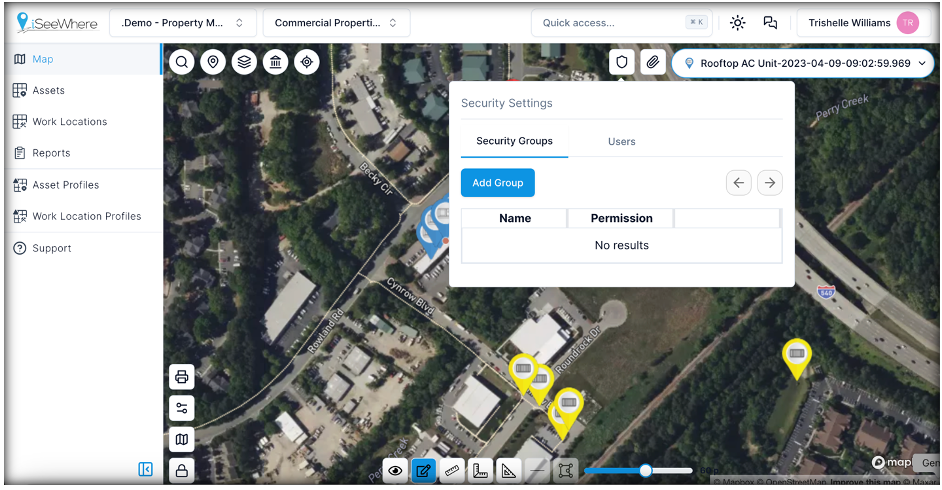Click the building/institution map icon

(x=275, y=62)
